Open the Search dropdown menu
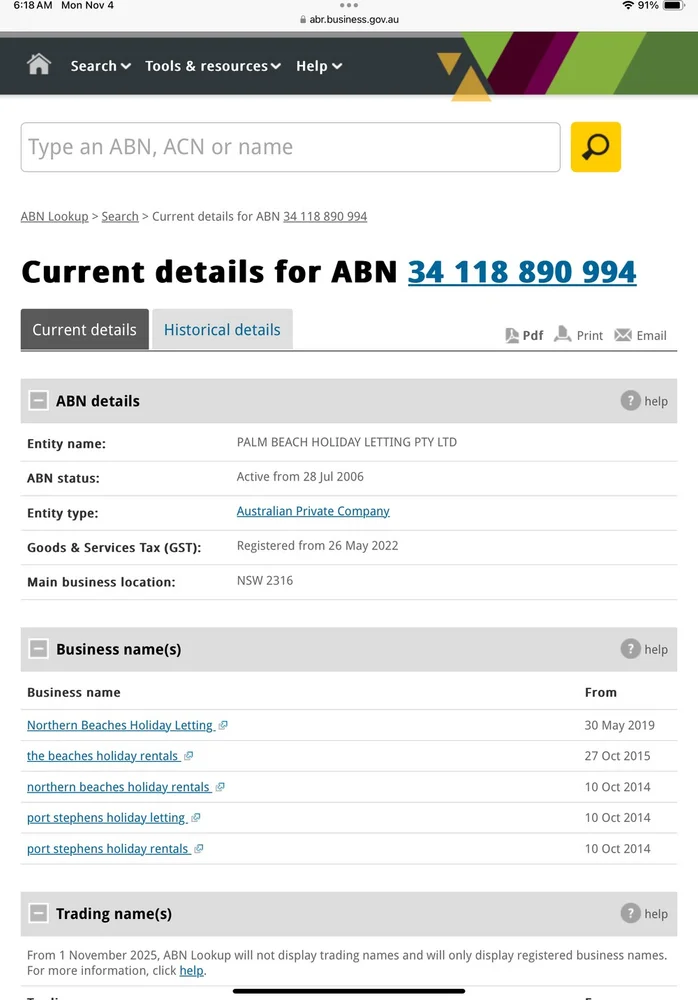 pyautogui.click(x=101, y=66)
